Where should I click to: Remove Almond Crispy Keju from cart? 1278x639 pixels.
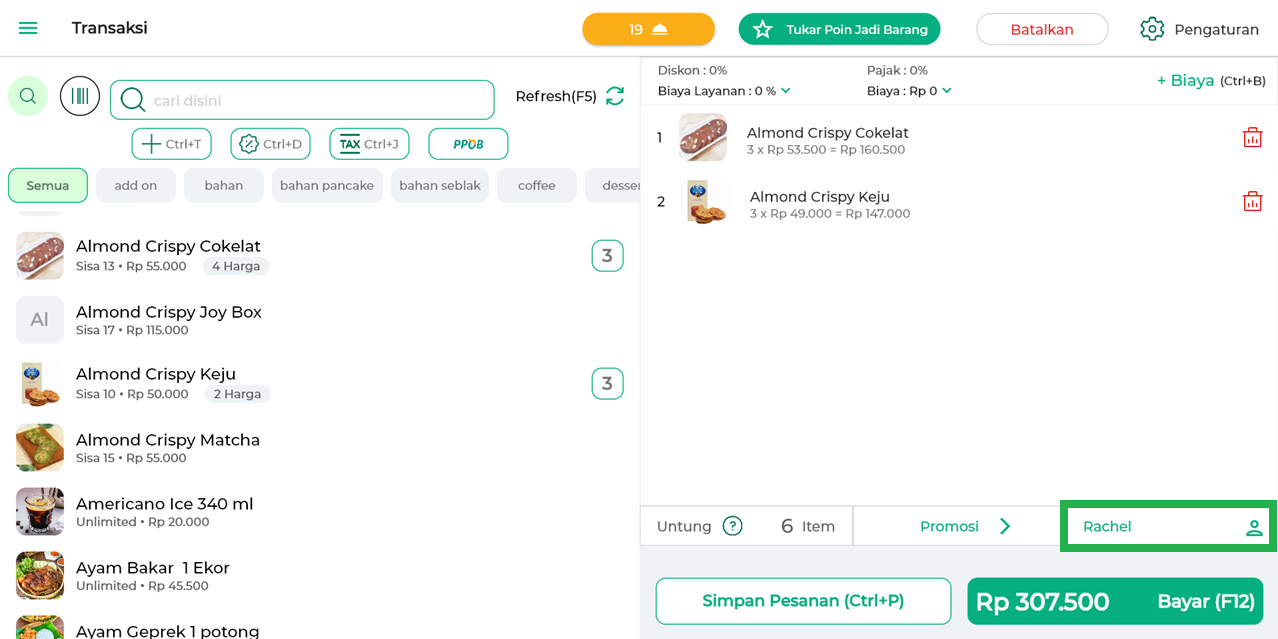click(1252, 202)
